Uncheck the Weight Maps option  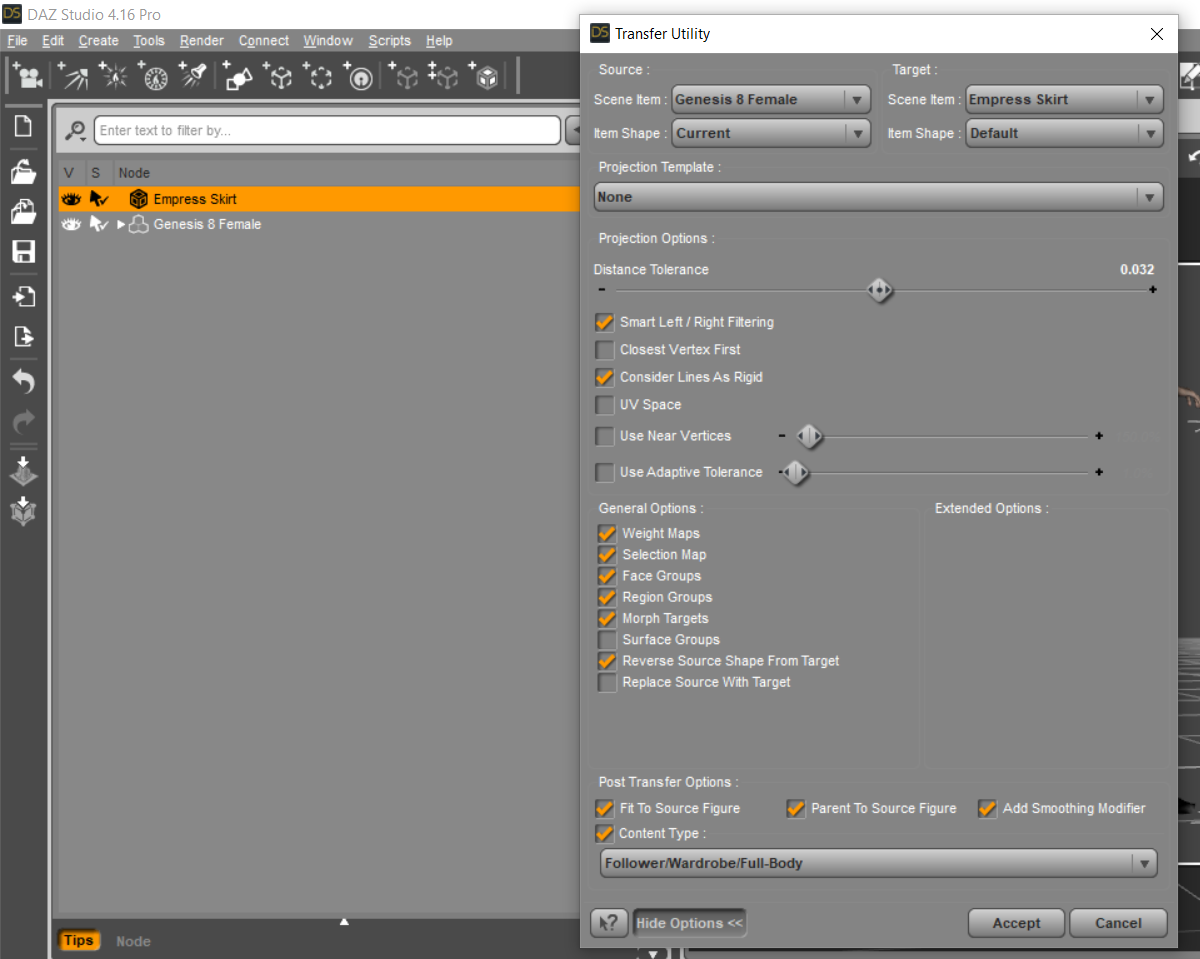(607, 533)
